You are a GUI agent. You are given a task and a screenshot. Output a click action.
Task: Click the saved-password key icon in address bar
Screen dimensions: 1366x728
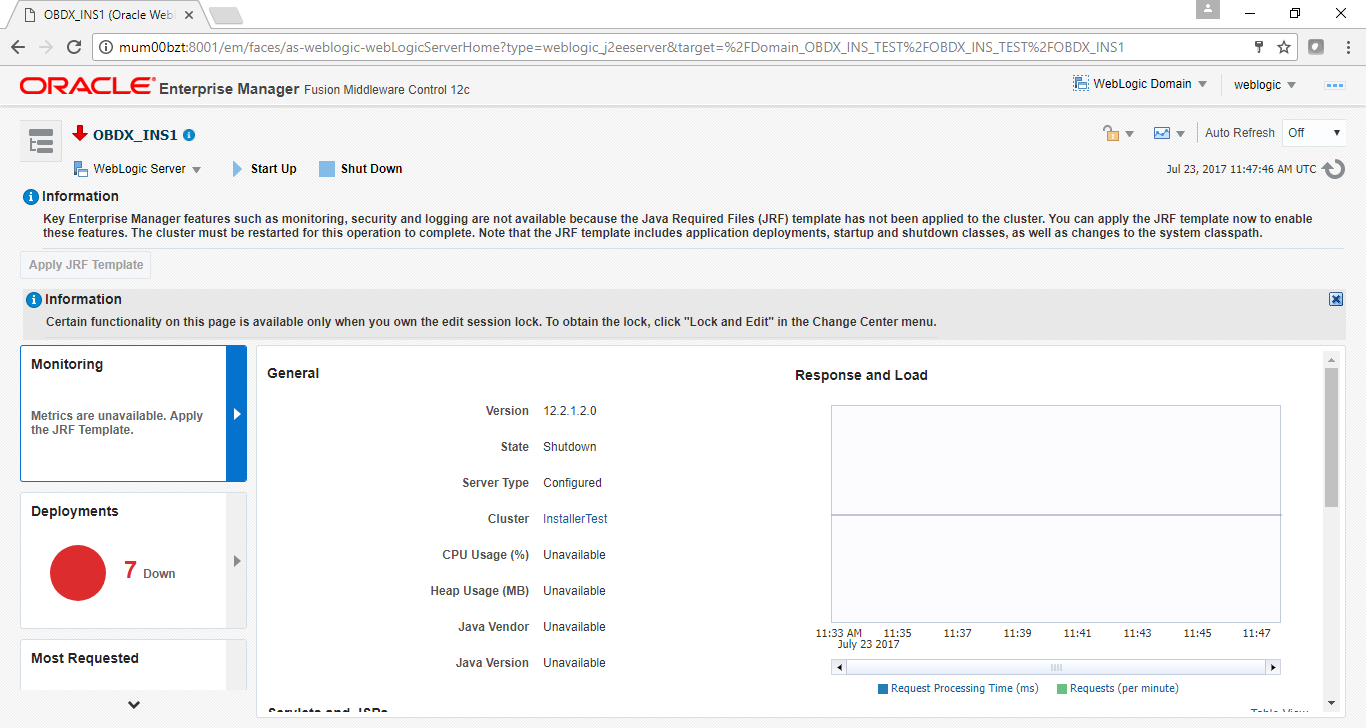(x=1259, y=47)
